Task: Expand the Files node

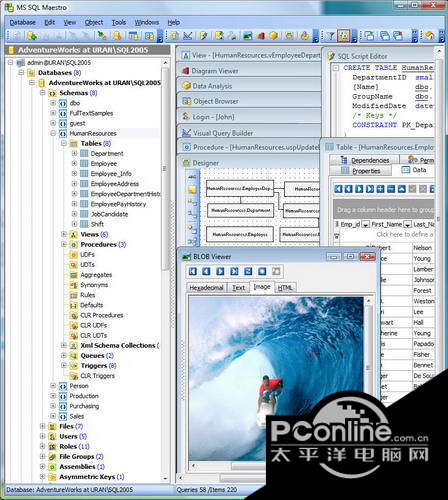Action: tap(42, 426)
